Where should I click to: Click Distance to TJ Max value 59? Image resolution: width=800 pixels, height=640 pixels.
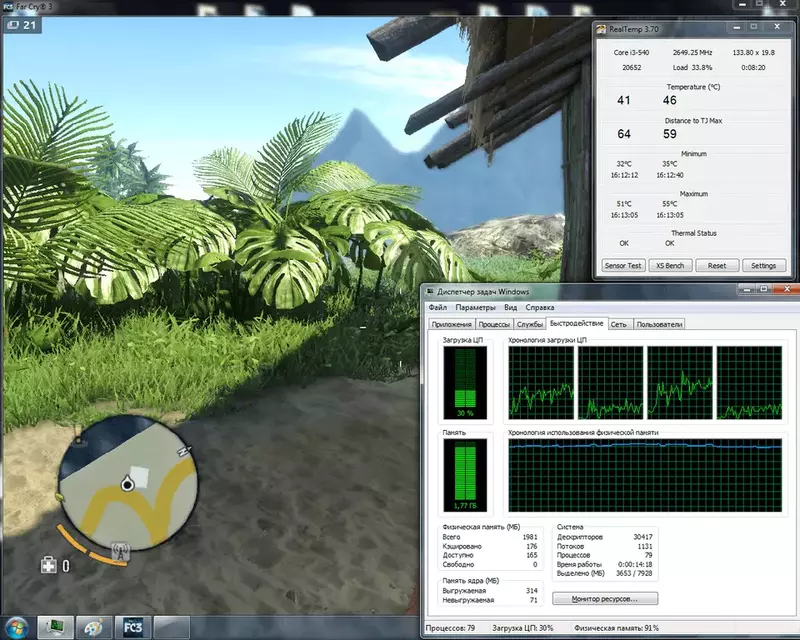670,134
